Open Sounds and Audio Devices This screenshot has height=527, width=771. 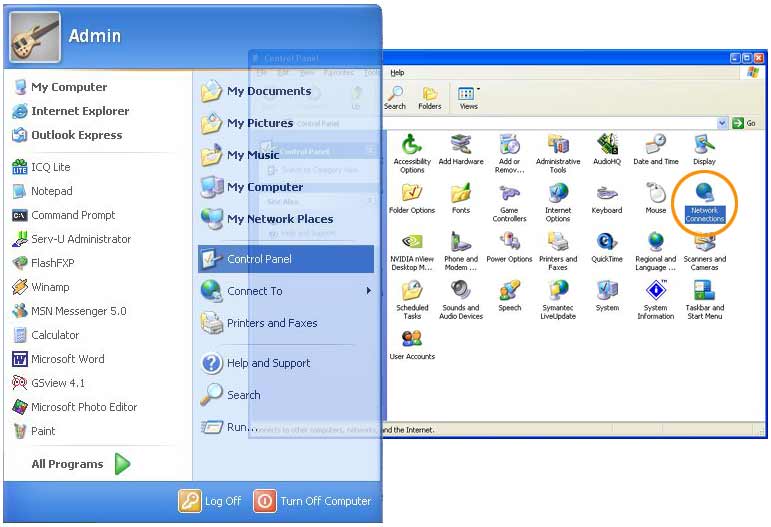[461, 299]
